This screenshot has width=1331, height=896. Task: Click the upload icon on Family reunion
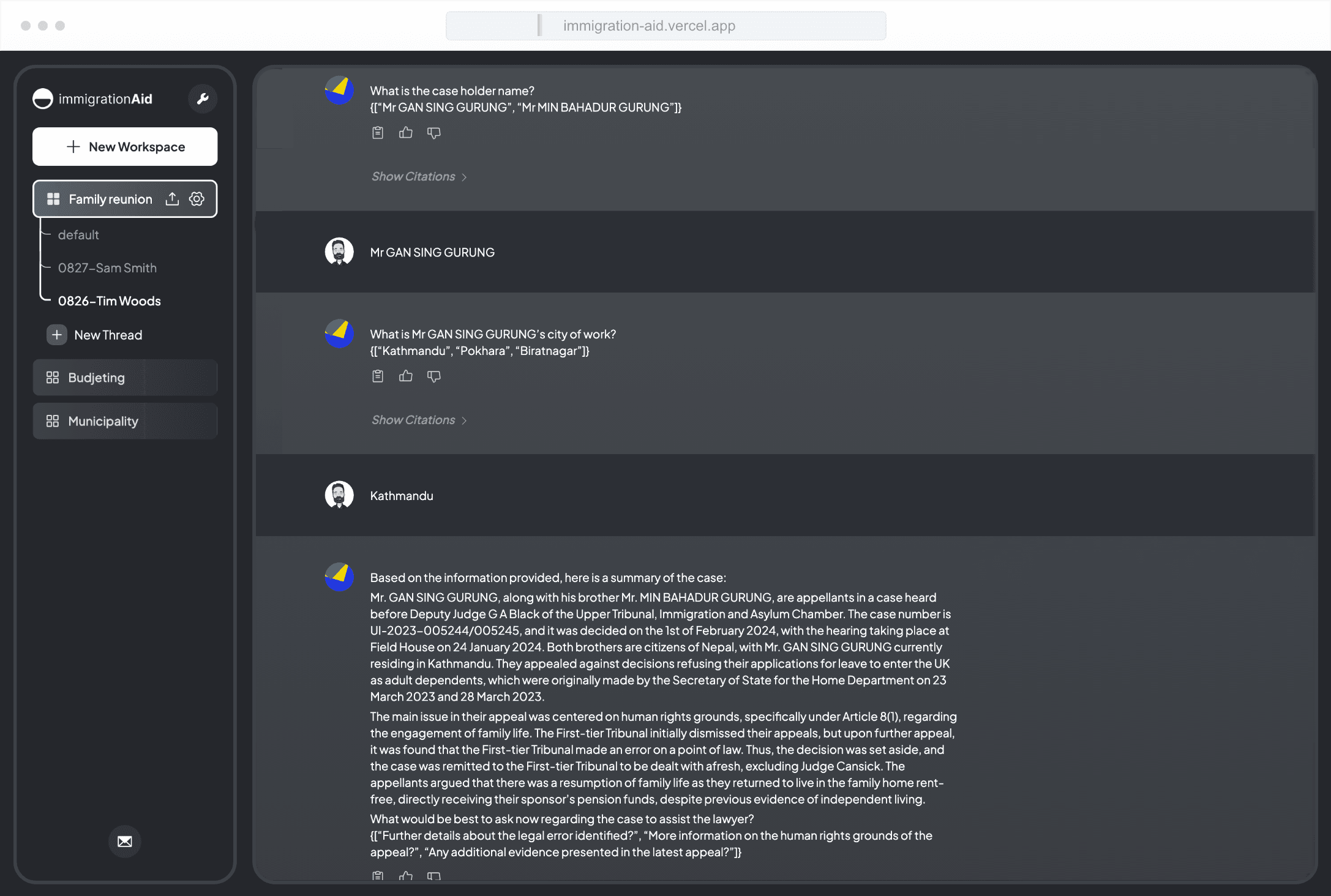[172, 199]
